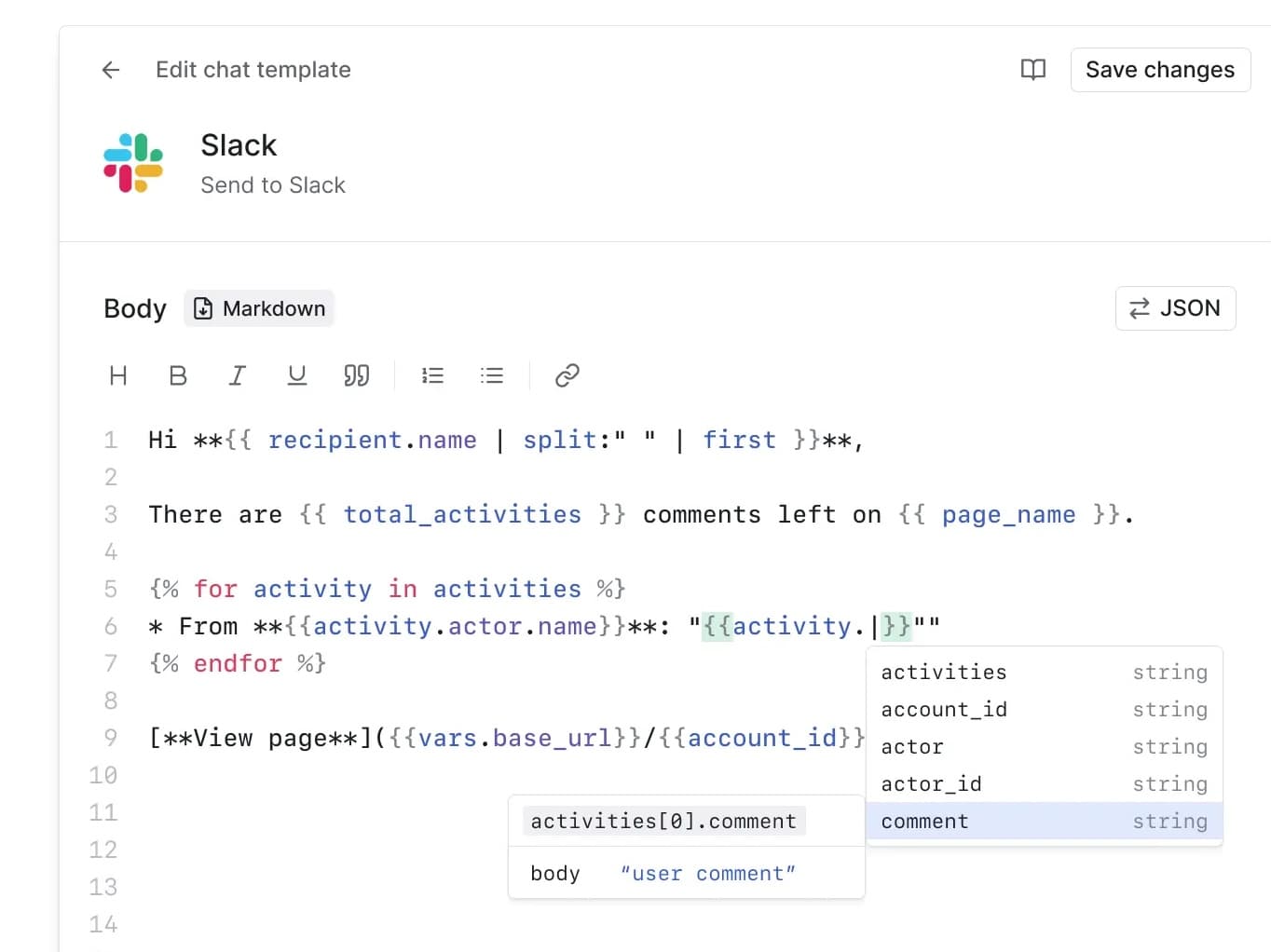
Task: Navigate back with the arrow icon
Action: [x=110, y=69]
